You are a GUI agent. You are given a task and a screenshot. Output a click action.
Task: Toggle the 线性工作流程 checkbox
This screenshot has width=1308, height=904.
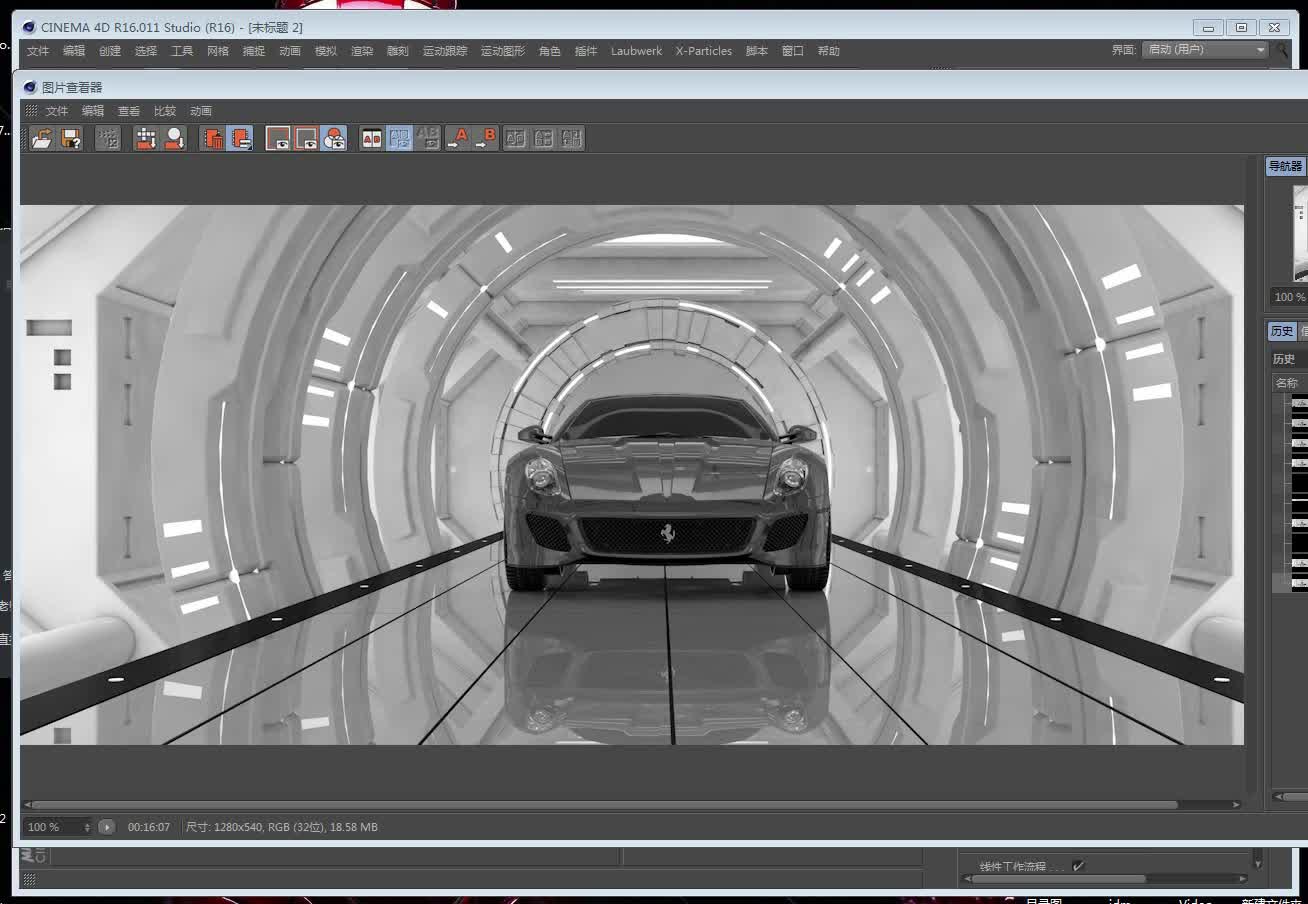[1078, 866]
